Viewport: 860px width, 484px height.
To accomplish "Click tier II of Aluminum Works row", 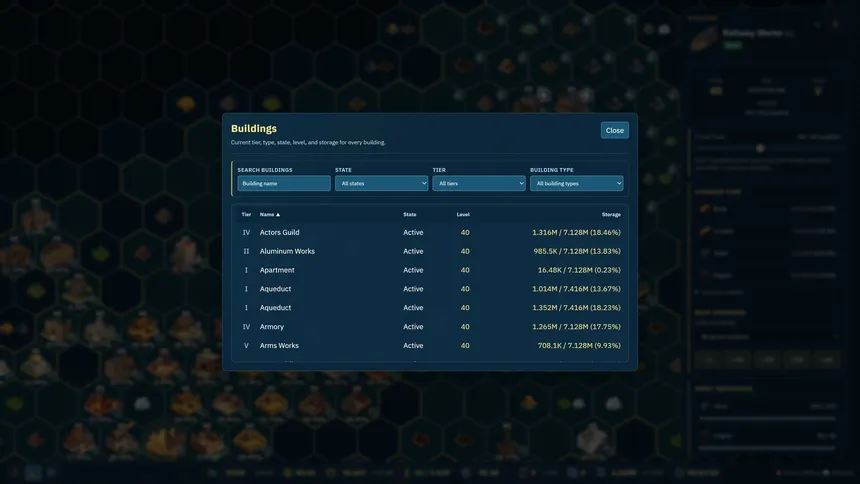I will 246,251.
